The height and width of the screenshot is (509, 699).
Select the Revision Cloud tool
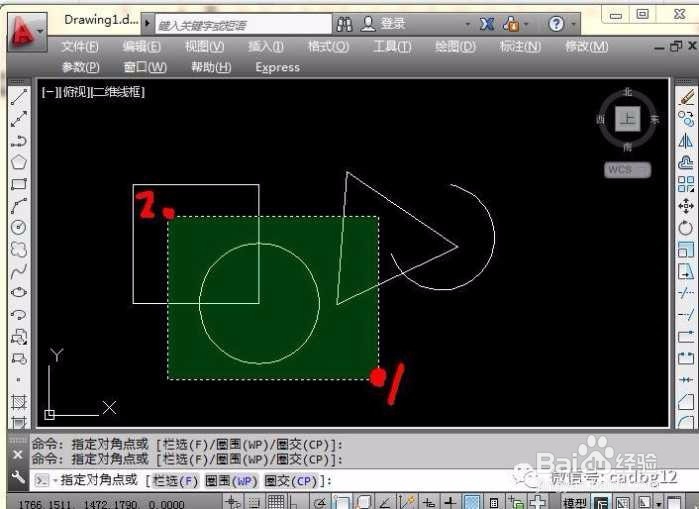pyautogui.click(x=19, y=249)
